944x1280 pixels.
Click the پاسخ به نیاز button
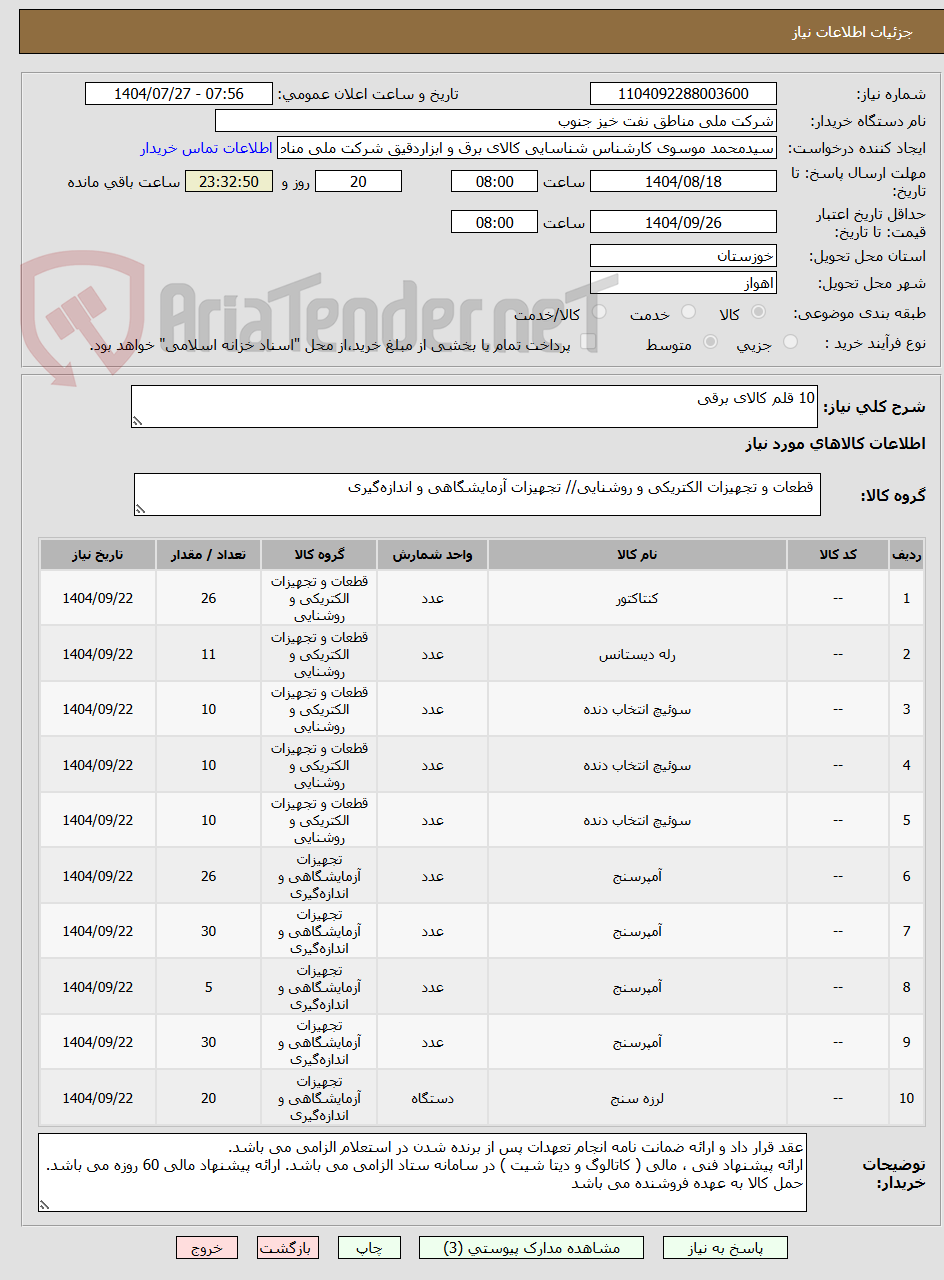[725, 1248]
